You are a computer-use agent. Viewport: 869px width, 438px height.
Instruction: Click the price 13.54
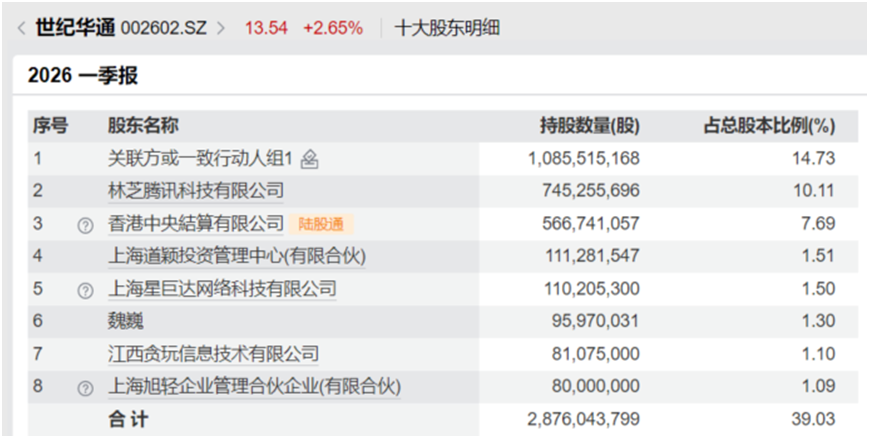tap(267, 28)
